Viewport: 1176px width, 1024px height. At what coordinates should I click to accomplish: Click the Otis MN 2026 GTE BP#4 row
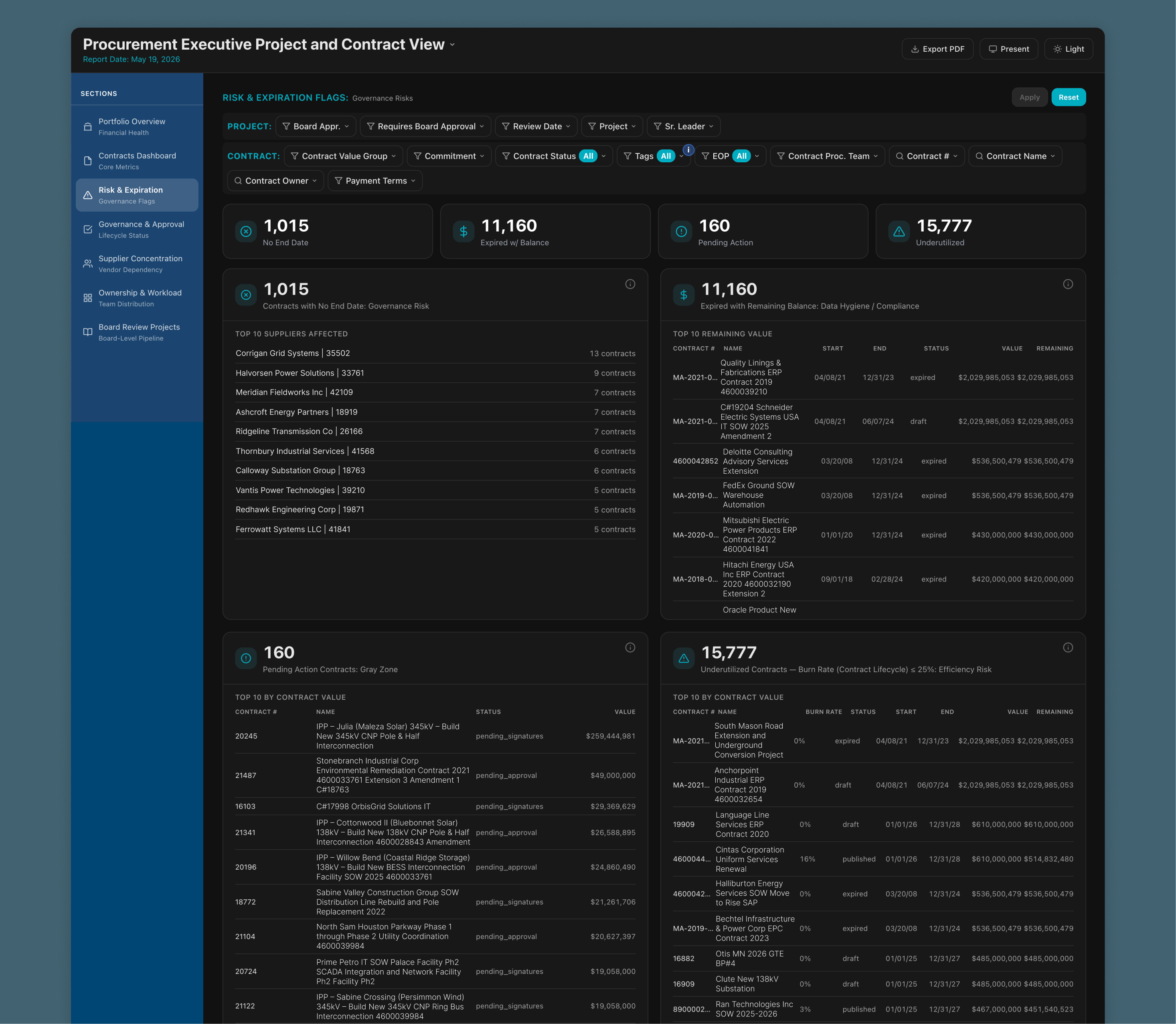(x=873, y=958)
